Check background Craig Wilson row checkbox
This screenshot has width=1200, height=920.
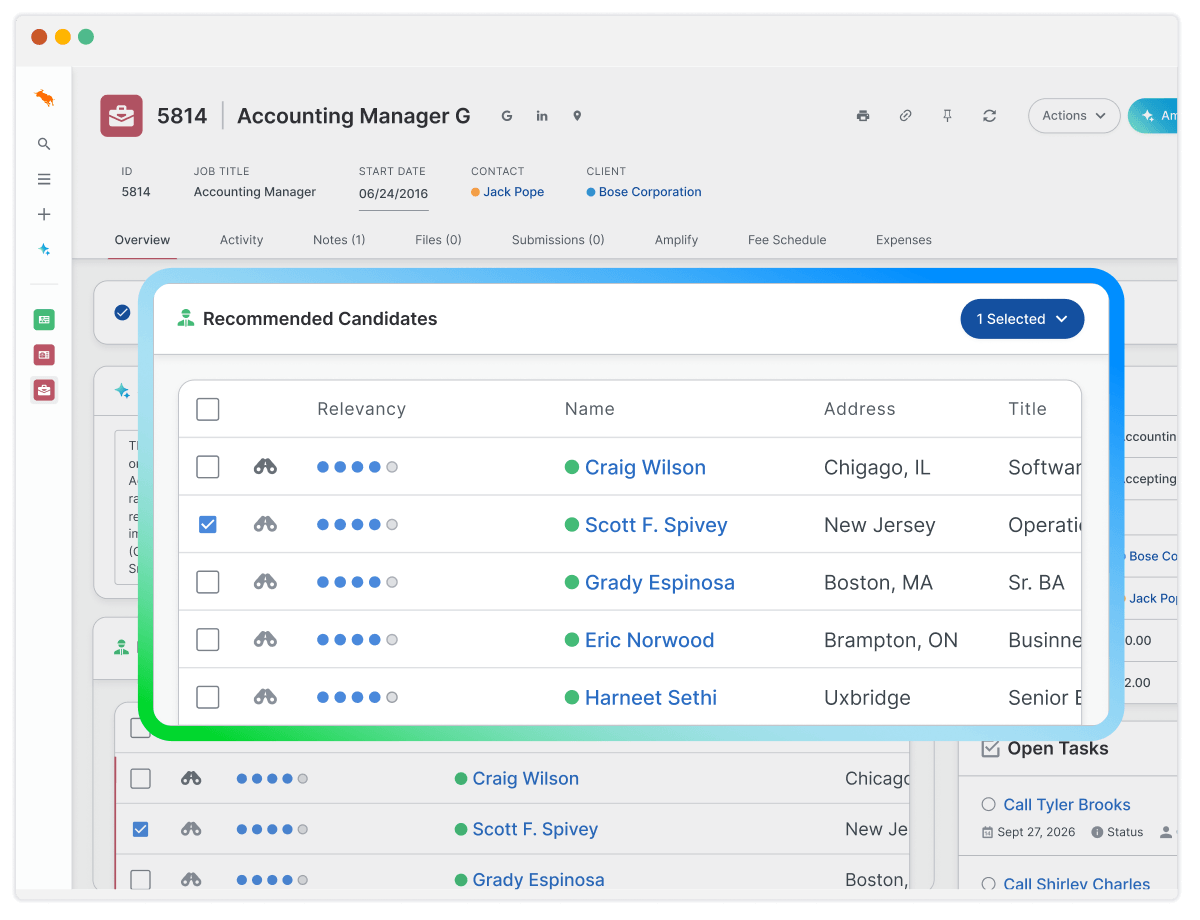click(x=141, y=778)
